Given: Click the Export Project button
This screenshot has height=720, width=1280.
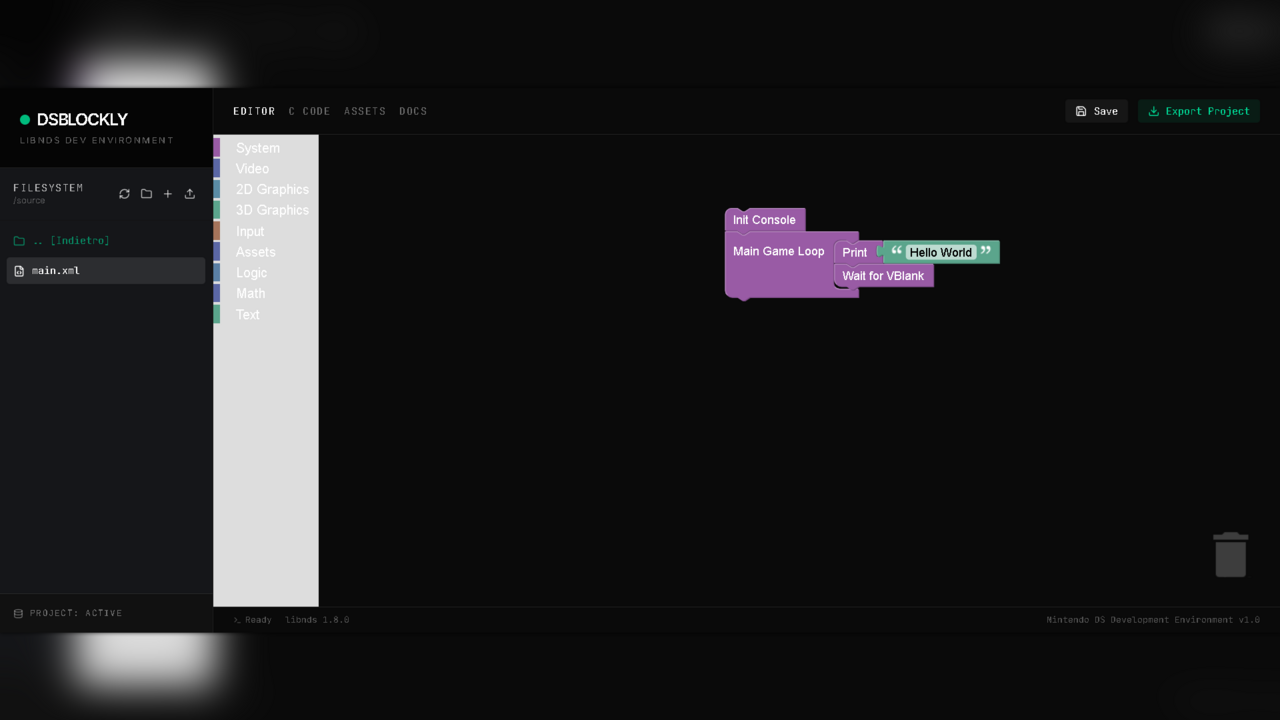Looking at the screenshot, I should [x=1198, y=111].
